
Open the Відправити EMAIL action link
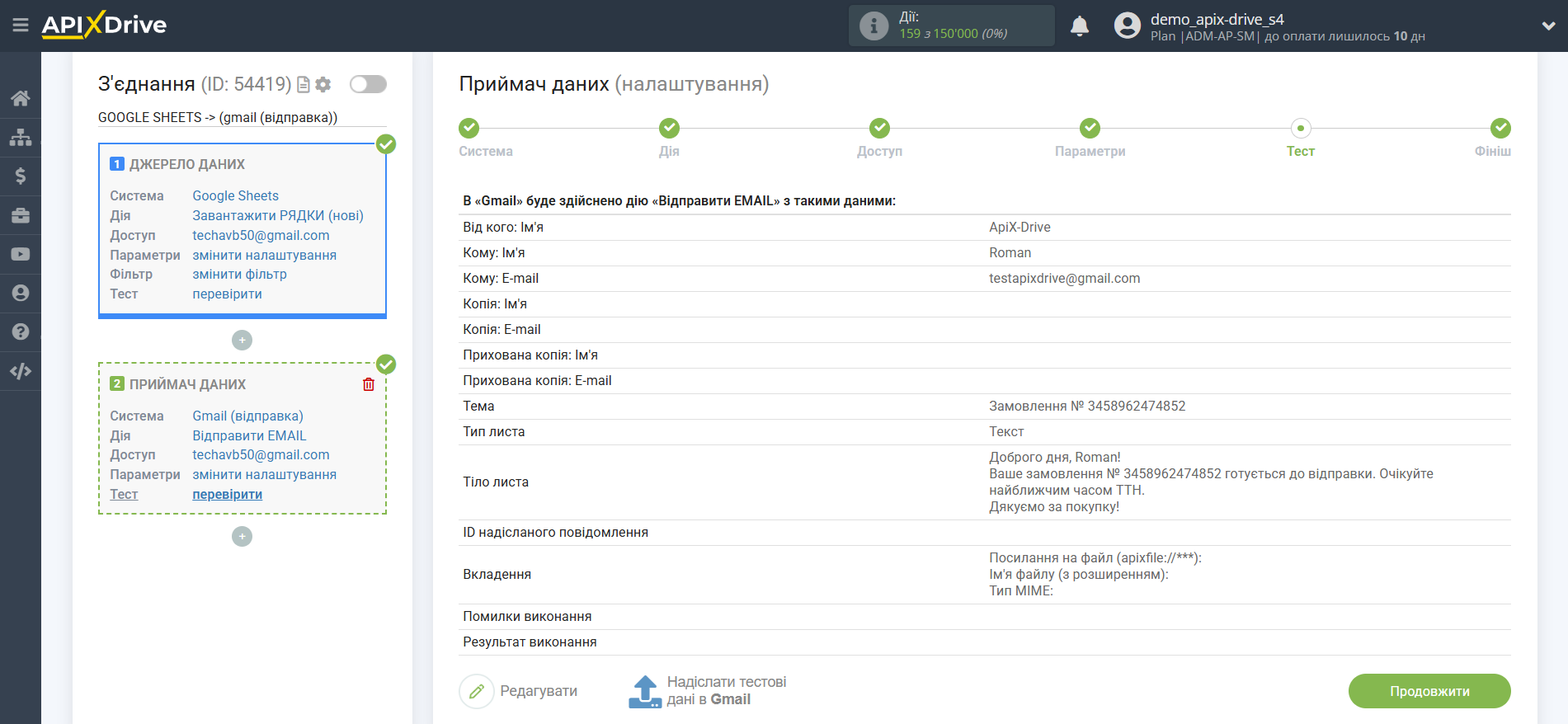coord(249,435)
